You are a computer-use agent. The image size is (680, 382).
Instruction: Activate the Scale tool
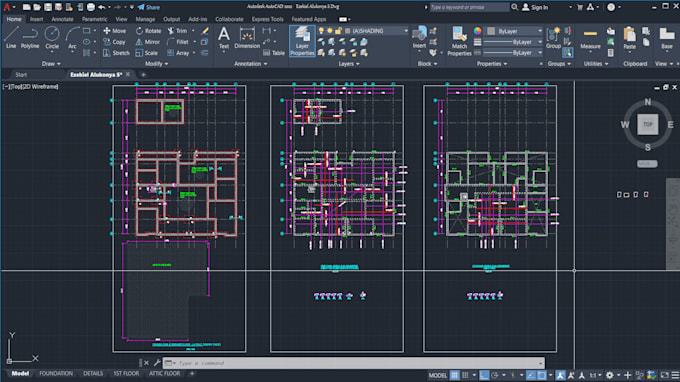point(147,53)
